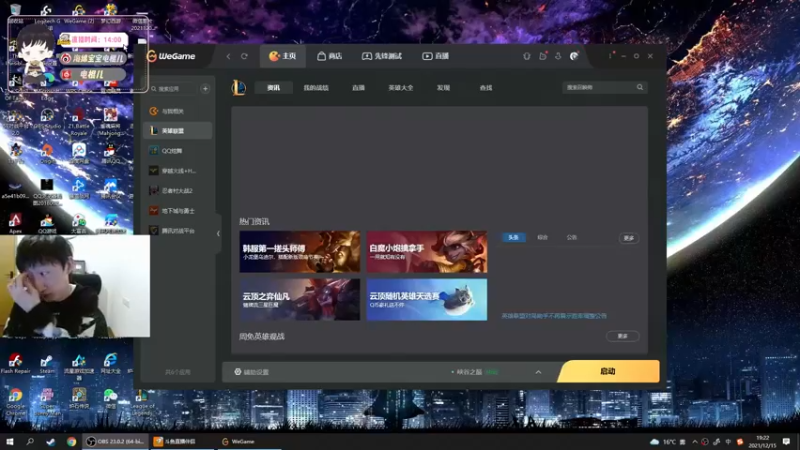Select the 头条 news filter
The width and height of the screenshot is (800, 450).
[513, 237]
